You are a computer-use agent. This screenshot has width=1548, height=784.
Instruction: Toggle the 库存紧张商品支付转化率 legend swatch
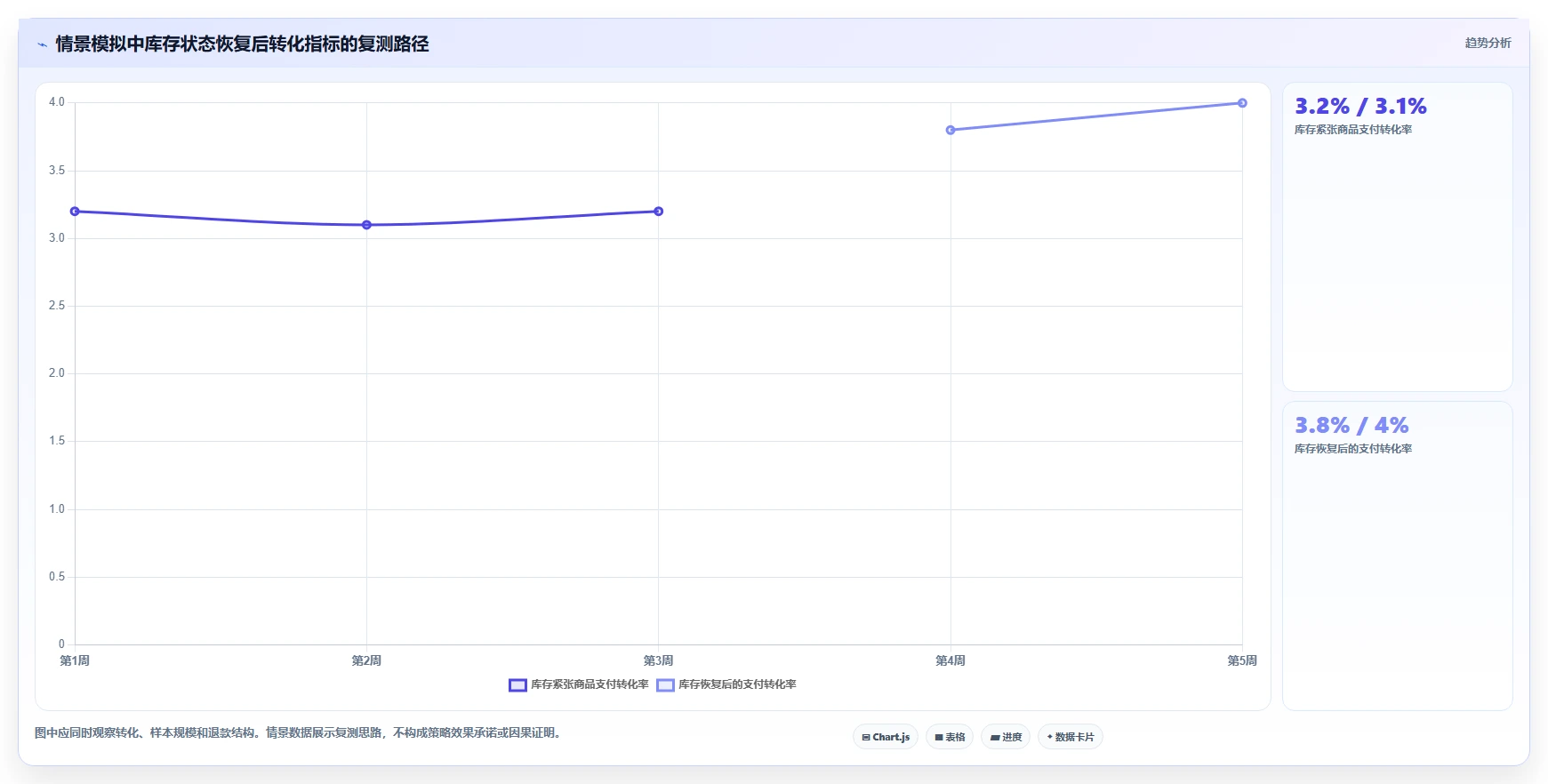coord(517,684)
